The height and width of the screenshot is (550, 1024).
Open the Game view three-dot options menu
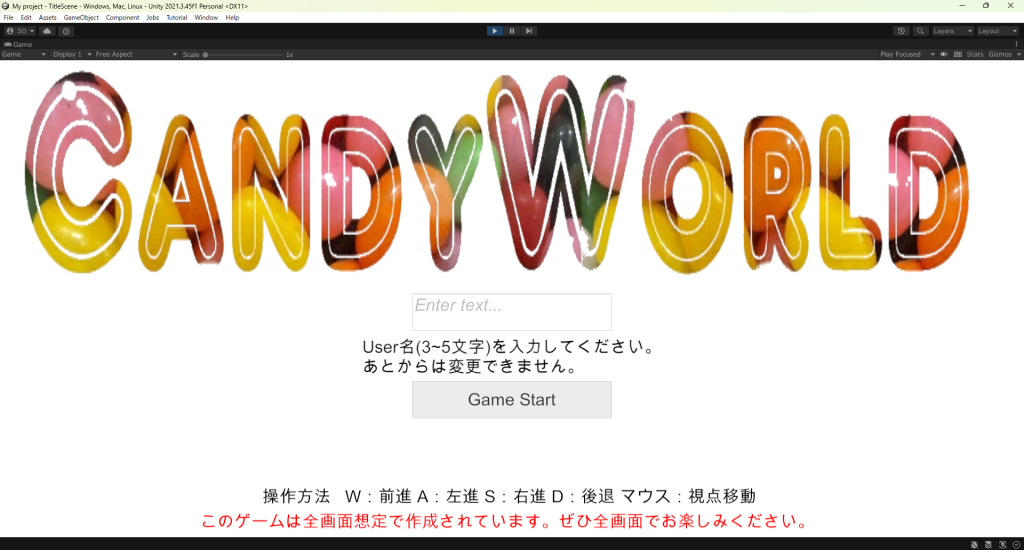coord(1016,44)
